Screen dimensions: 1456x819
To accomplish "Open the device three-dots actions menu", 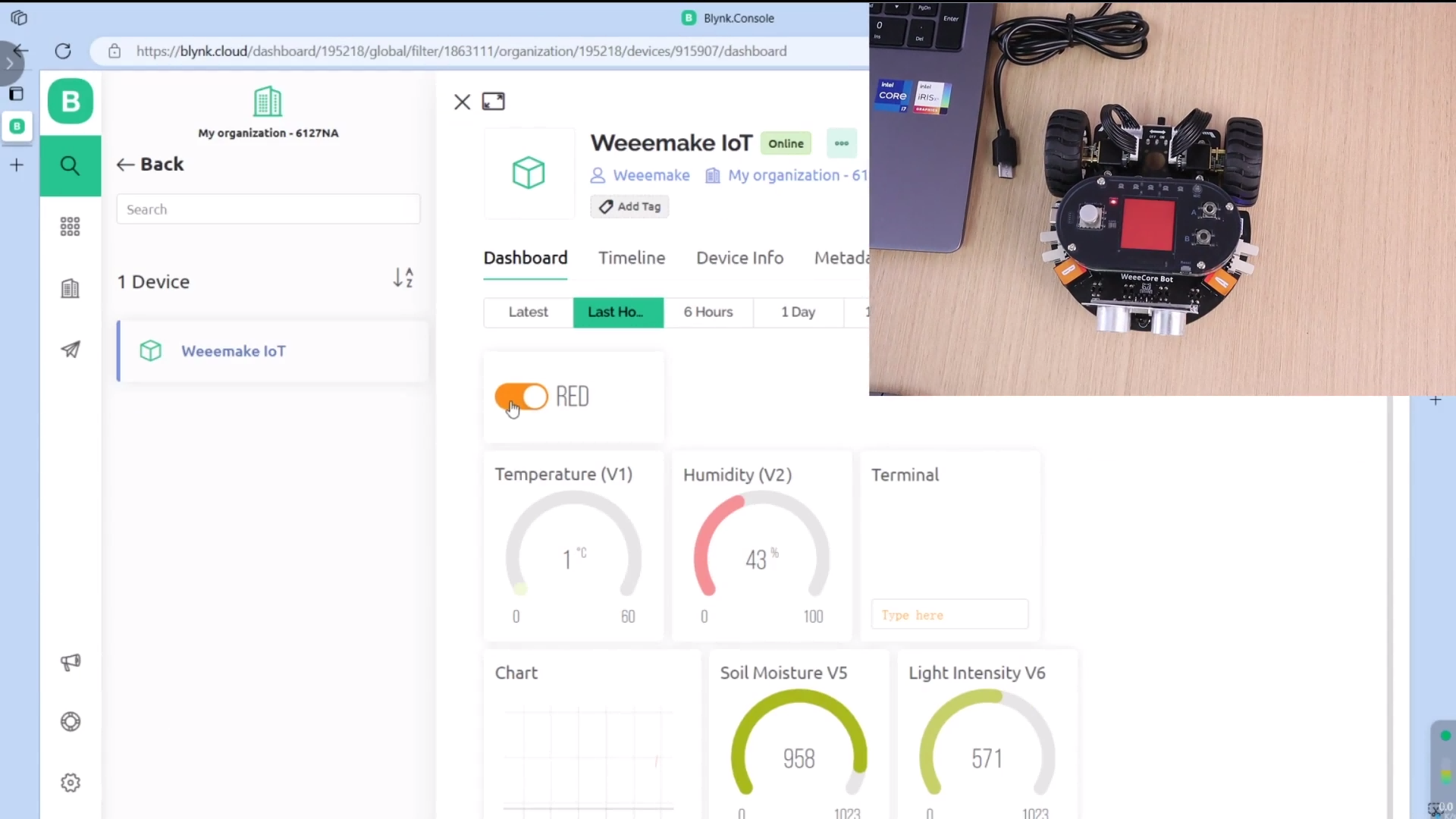I will [841, 143].
